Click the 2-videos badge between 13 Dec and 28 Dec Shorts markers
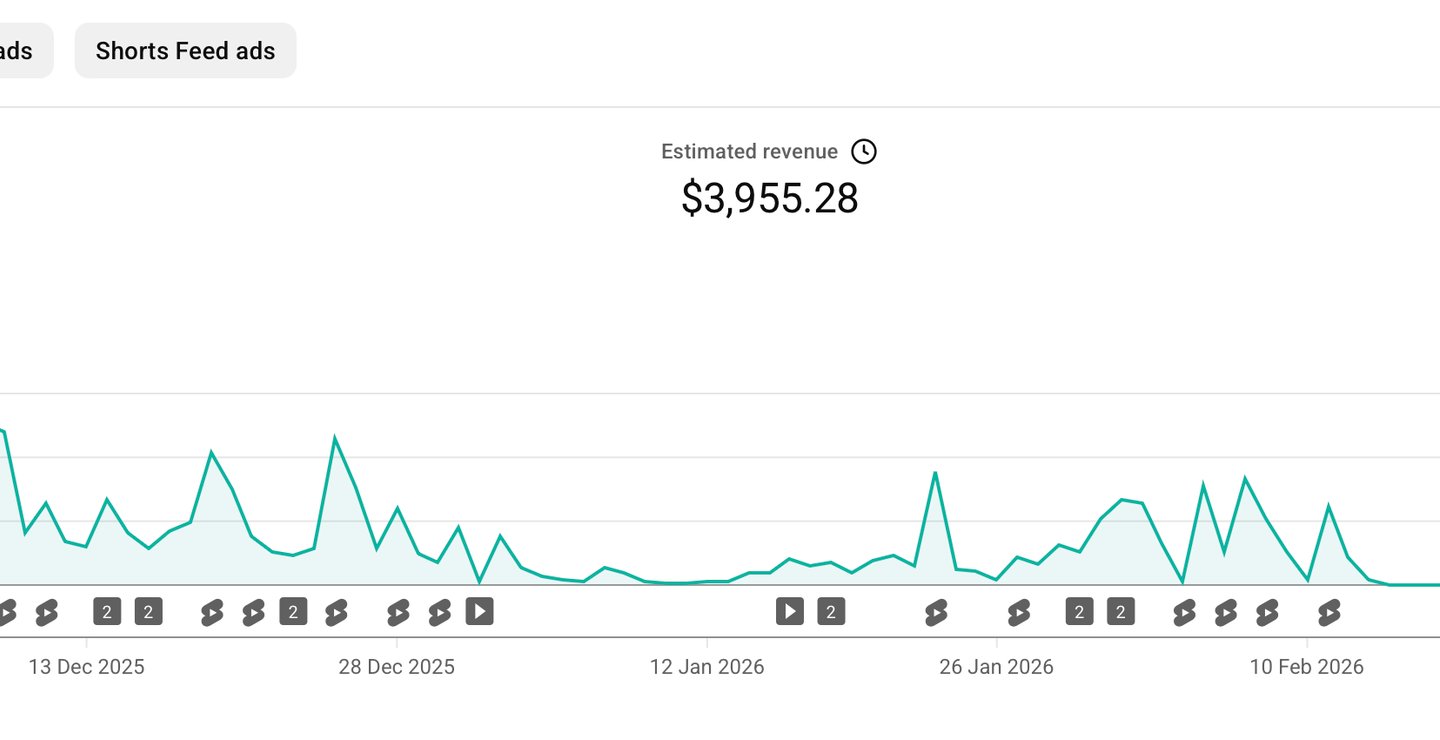Viewport: 1440px width, 740px height. (x=293, y=611)
